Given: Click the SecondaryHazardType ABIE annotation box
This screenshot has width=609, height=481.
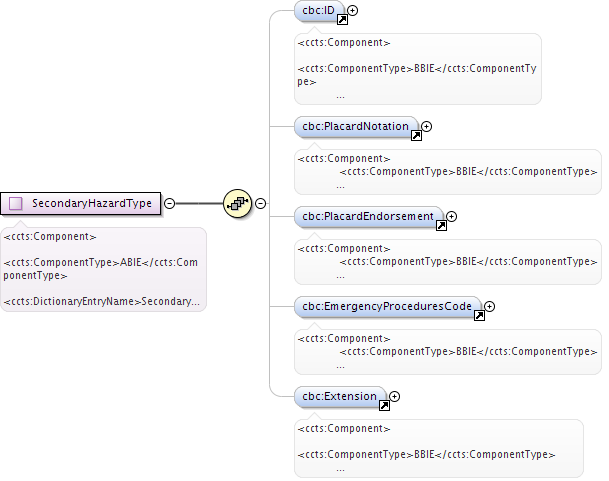Looking at the screenshot, I should [x=103, y=269].
